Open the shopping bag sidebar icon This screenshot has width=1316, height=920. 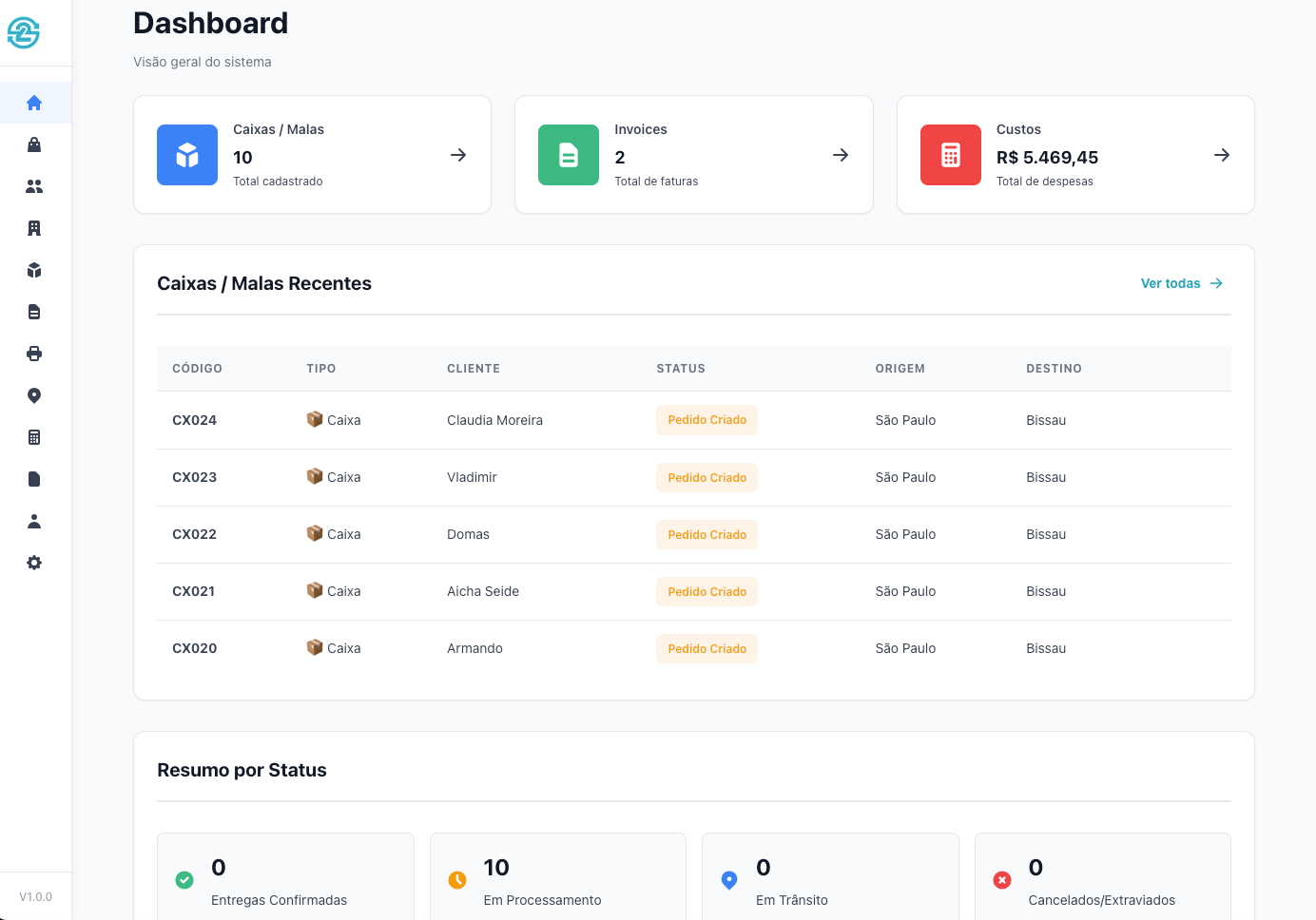(x=34, y=144)
